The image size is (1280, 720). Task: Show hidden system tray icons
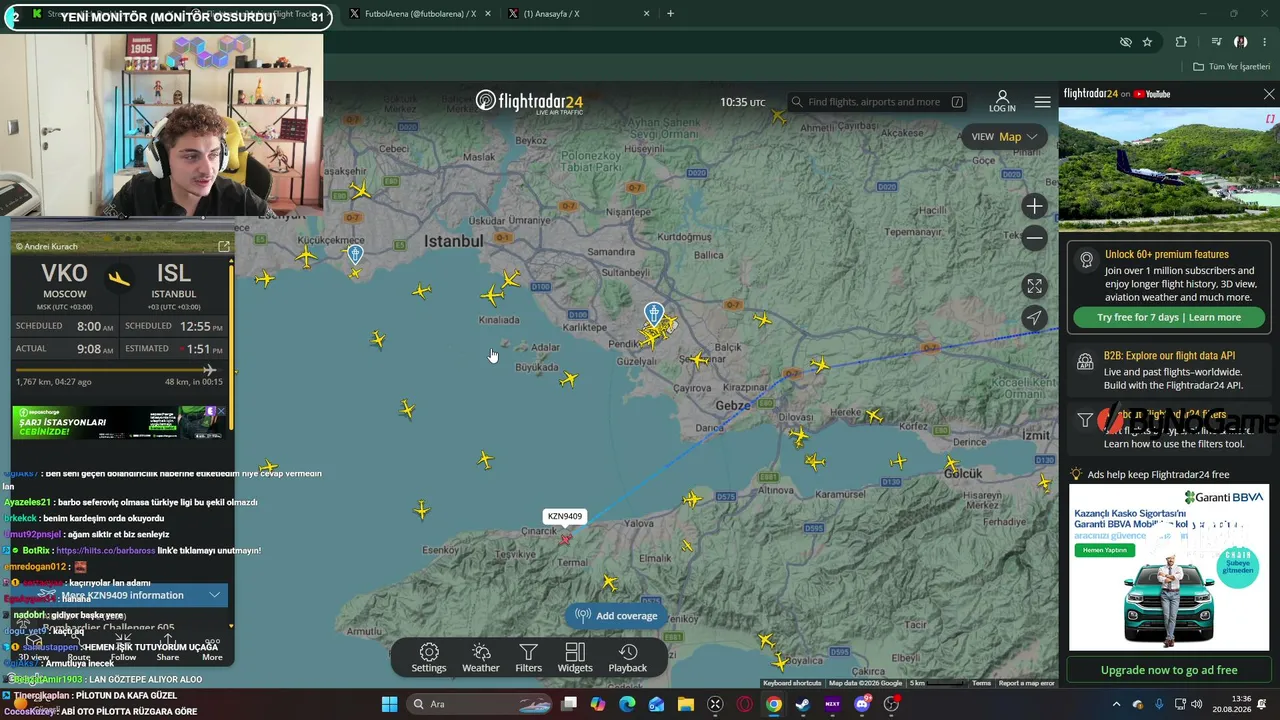point(1117,704)
